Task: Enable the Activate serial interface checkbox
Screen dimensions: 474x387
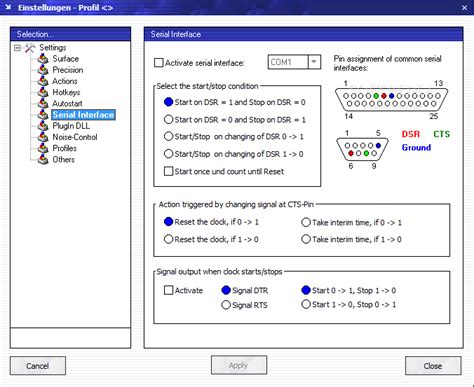Action: (159, 63)
